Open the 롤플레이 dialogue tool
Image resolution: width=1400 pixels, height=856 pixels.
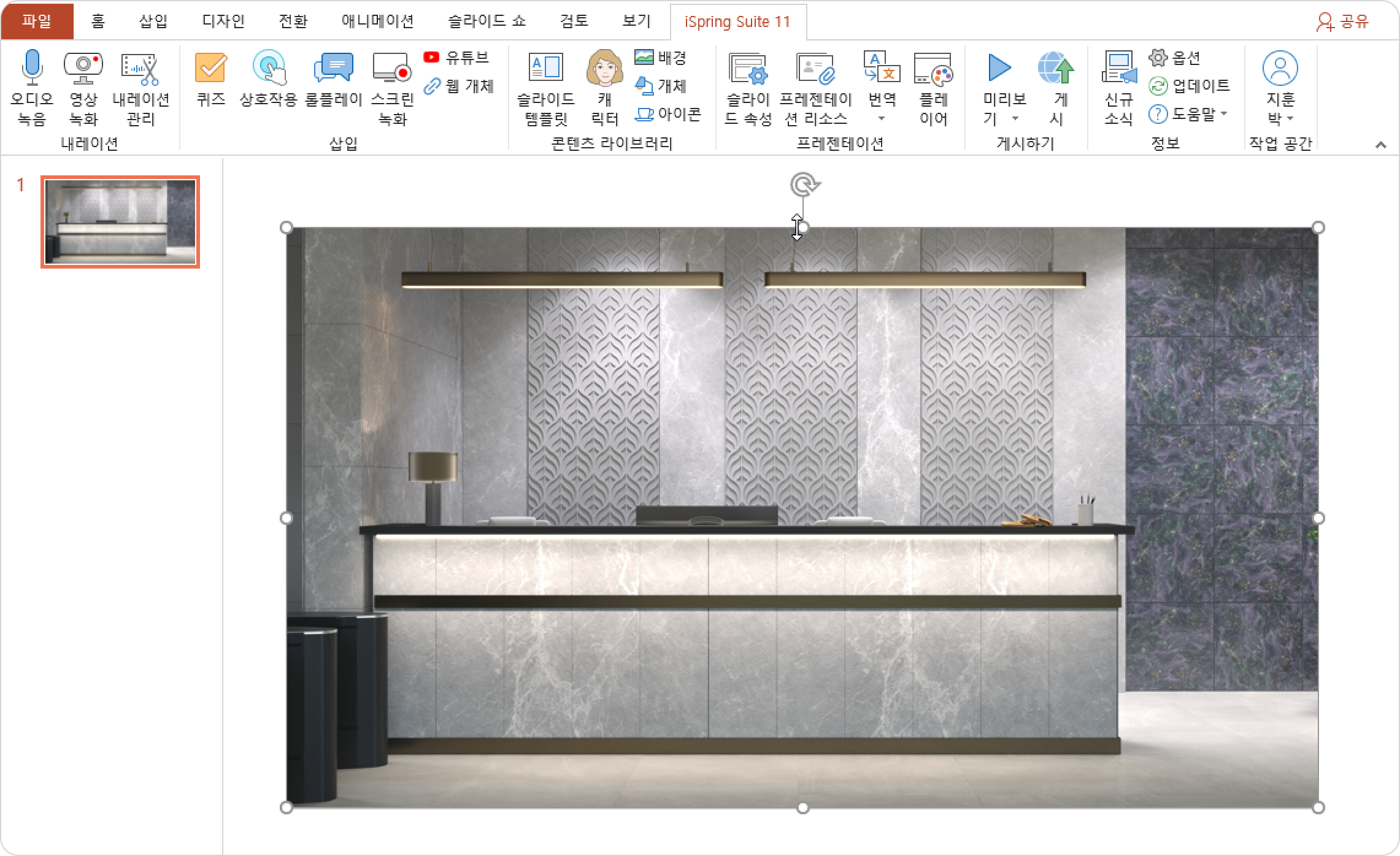coord(334,69)
